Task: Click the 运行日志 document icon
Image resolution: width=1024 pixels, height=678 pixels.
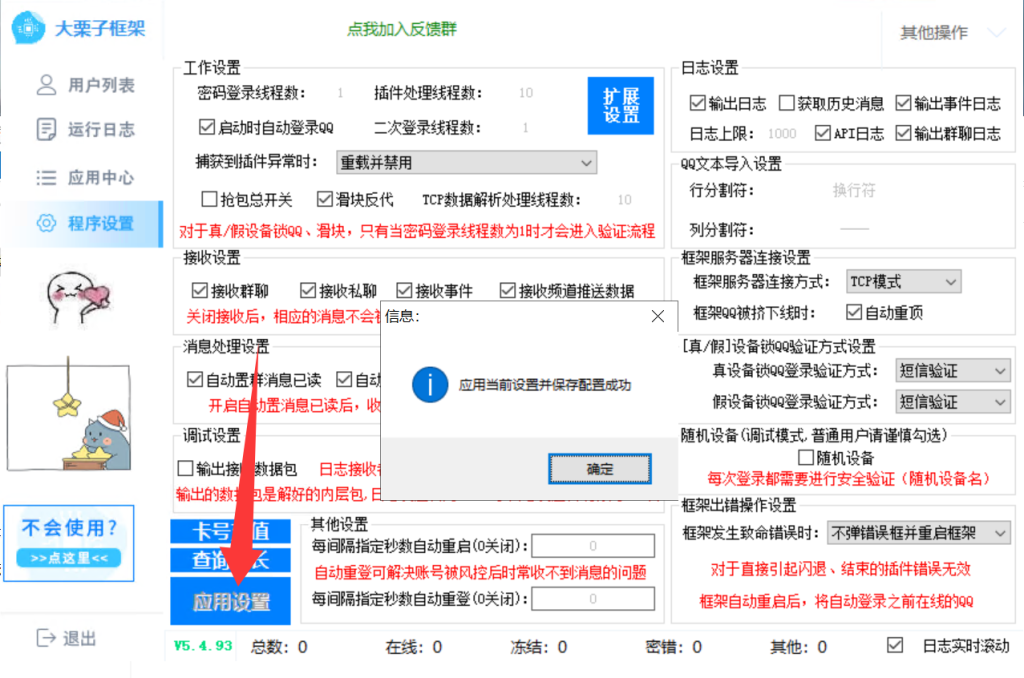Action: (x=45, y=129)
